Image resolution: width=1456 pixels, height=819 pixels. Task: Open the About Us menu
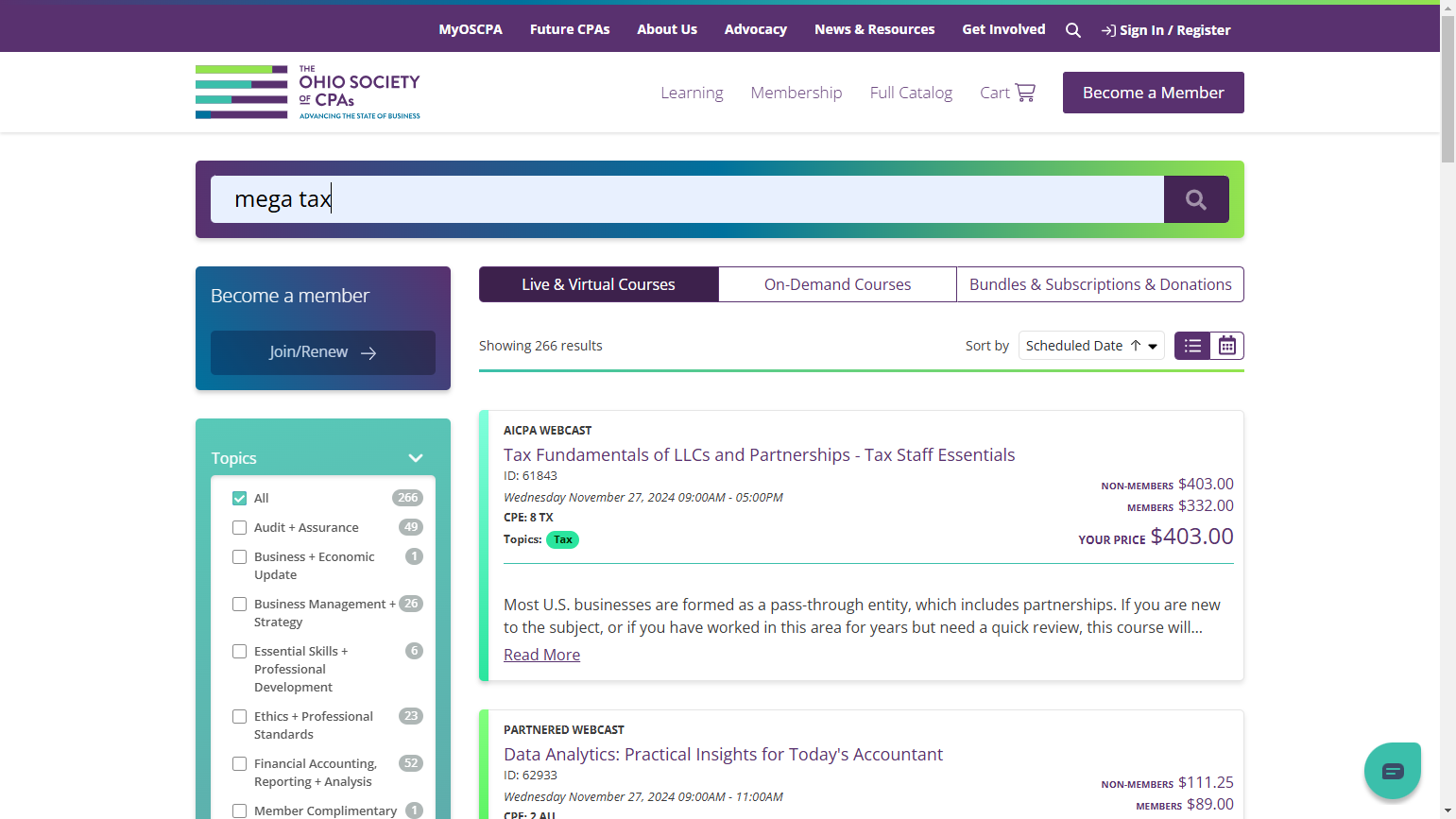click(x=667, y=29)
